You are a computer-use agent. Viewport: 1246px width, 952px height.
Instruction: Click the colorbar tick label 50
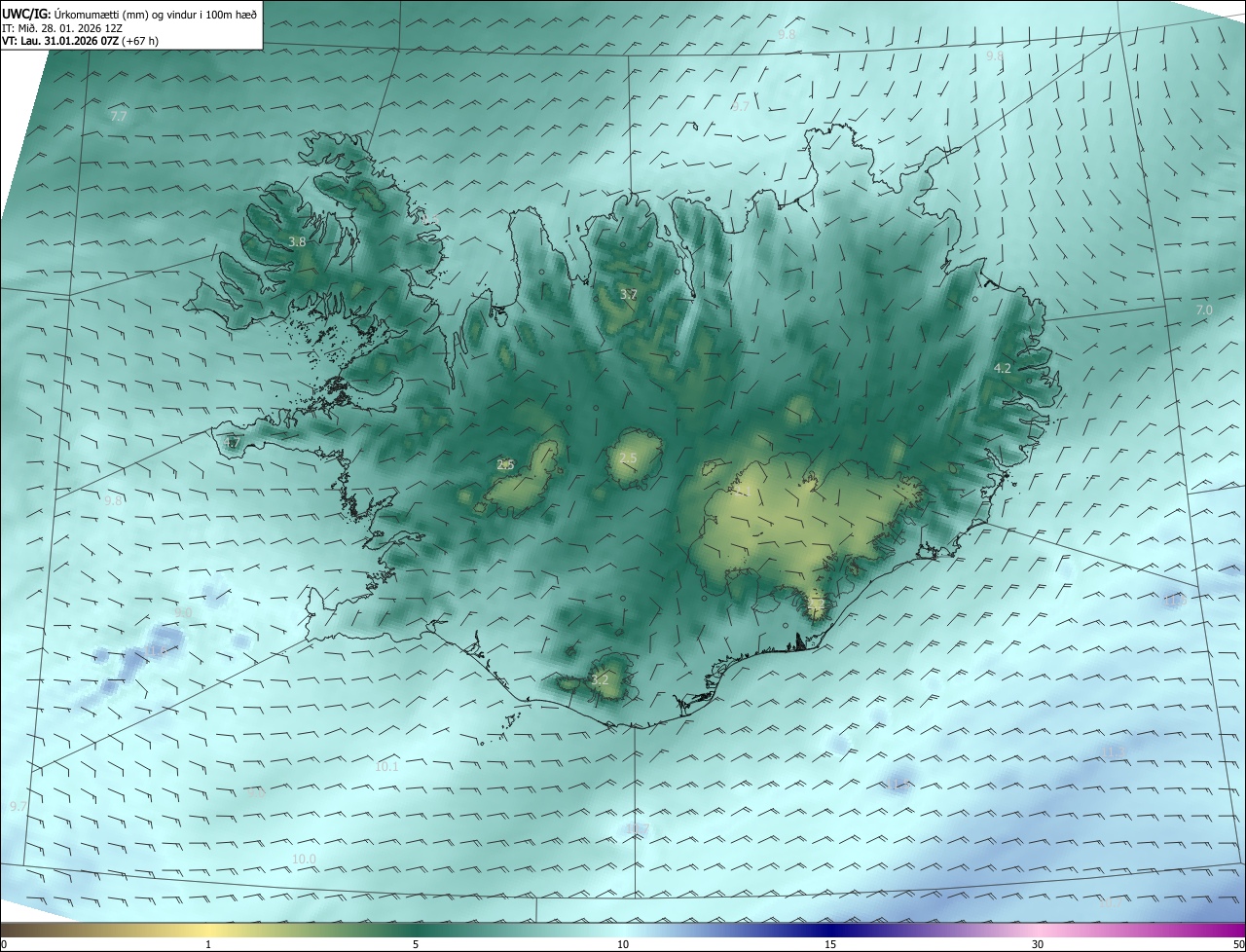[1238, 944]
